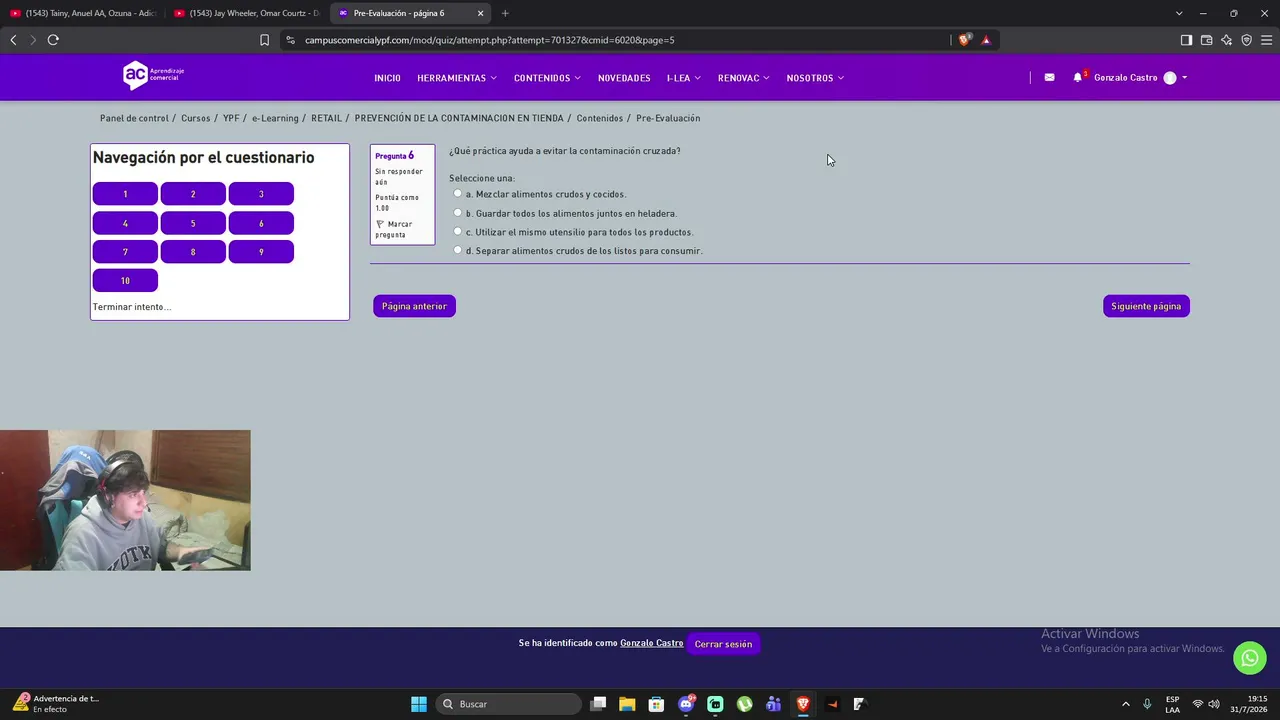Viewport: 1280px width, 720px height.
Task: Open the Brave Wallet icon
Action: (x=1206, y=40)
